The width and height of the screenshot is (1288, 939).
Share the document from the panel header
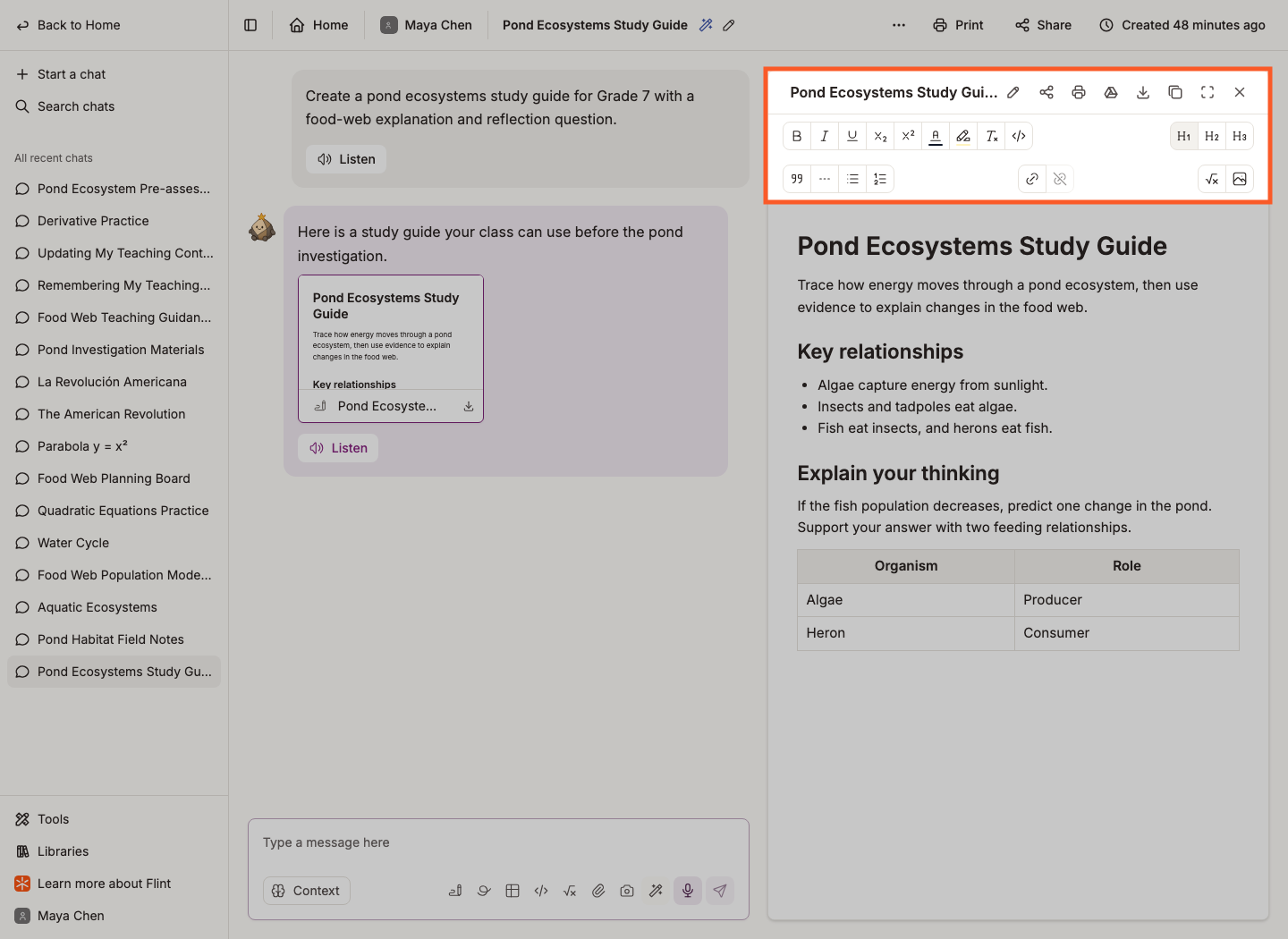1046,92
